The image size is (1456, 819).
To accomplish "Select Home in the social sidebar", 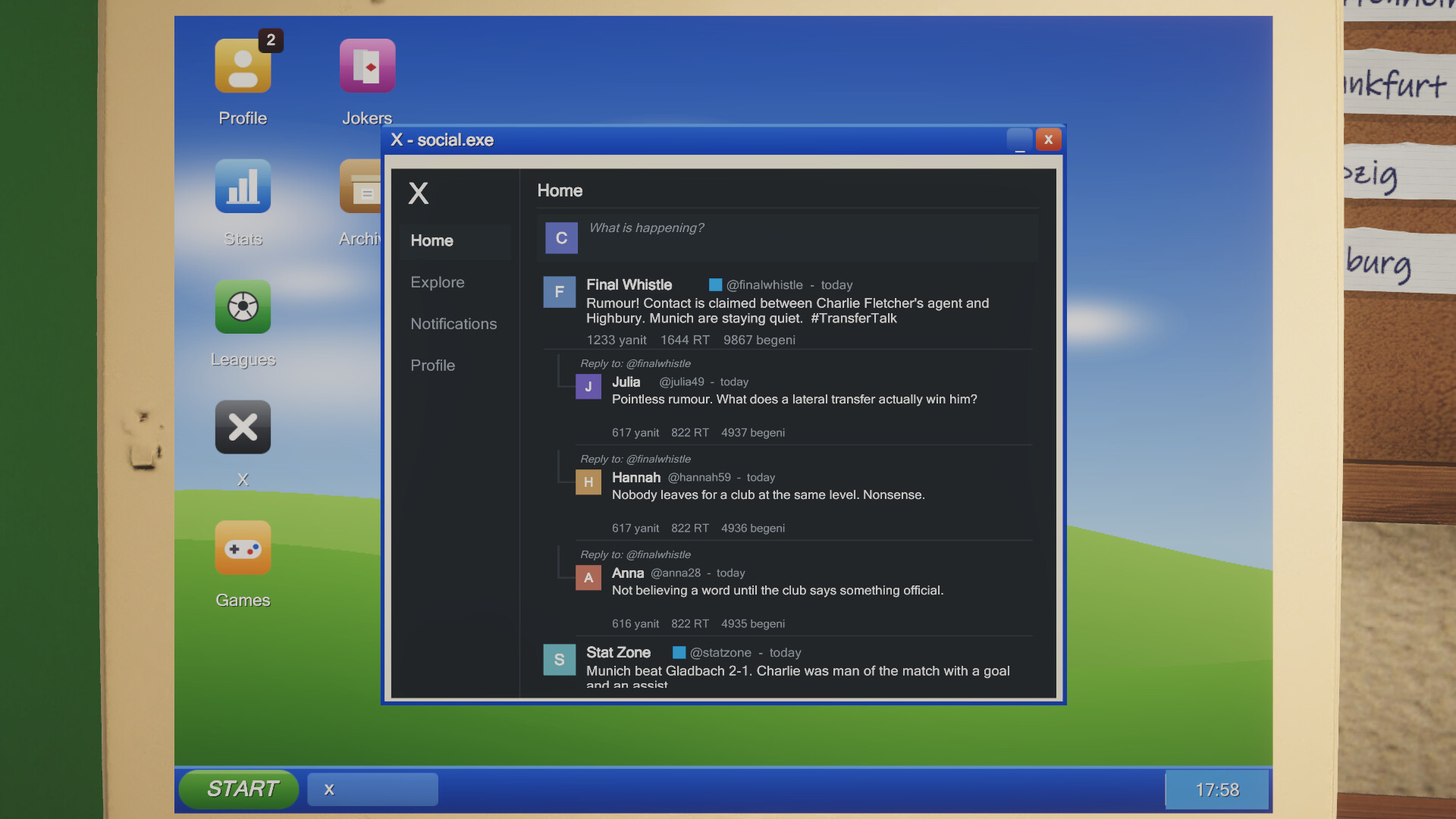I will click(456, 241).
